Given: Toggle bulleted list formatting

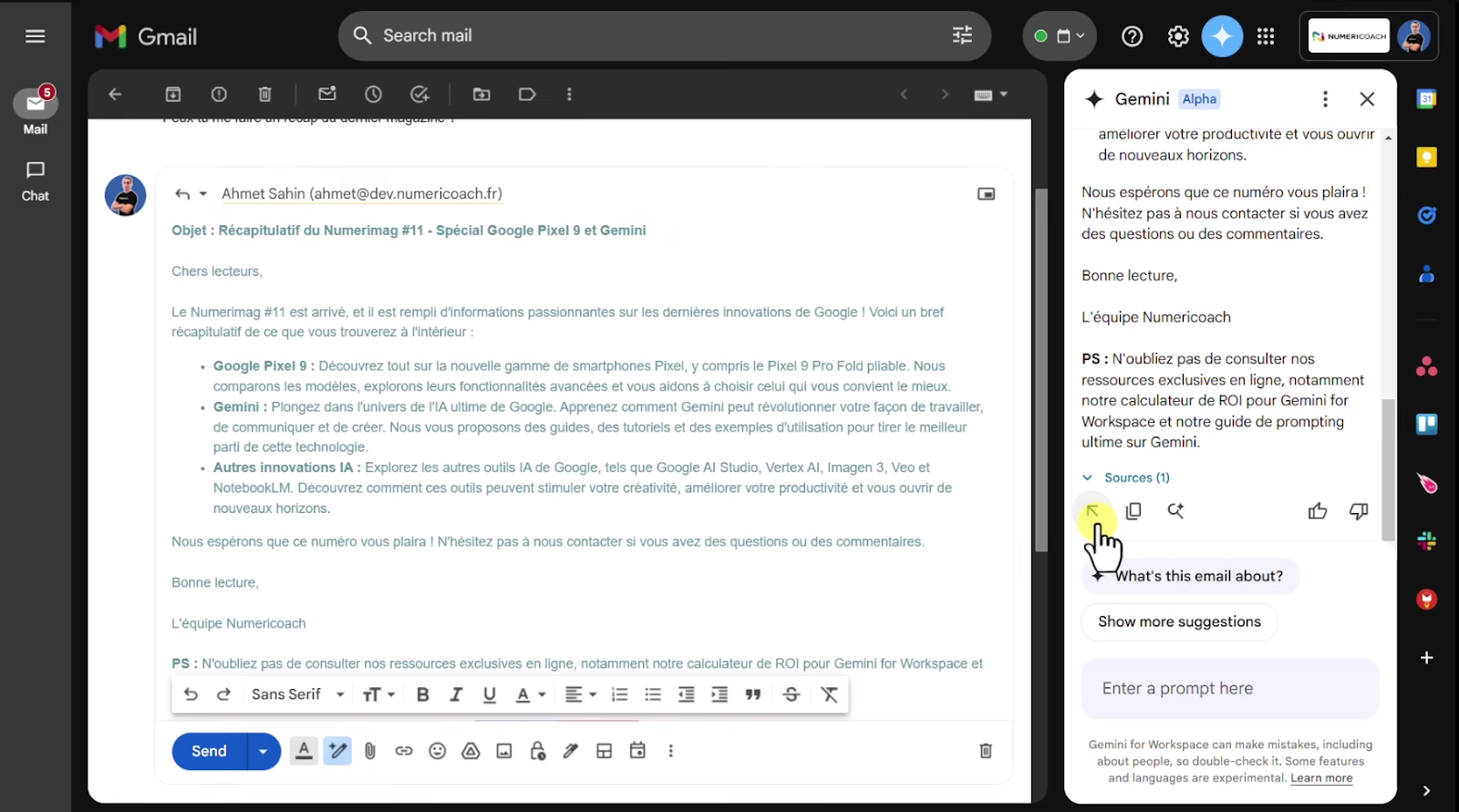Looking at the screenshot, I should [653, 694].
